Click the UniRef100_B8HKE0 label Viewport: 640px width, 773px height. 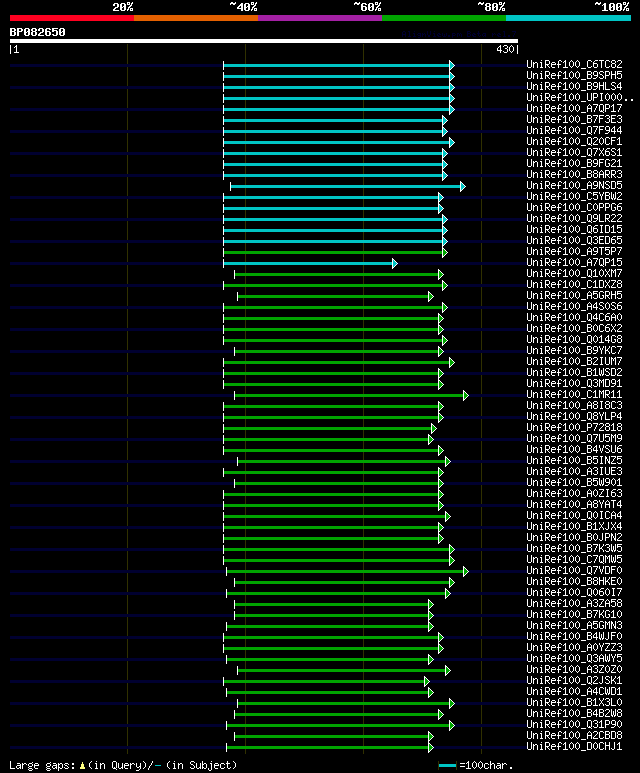click(574, 582)
